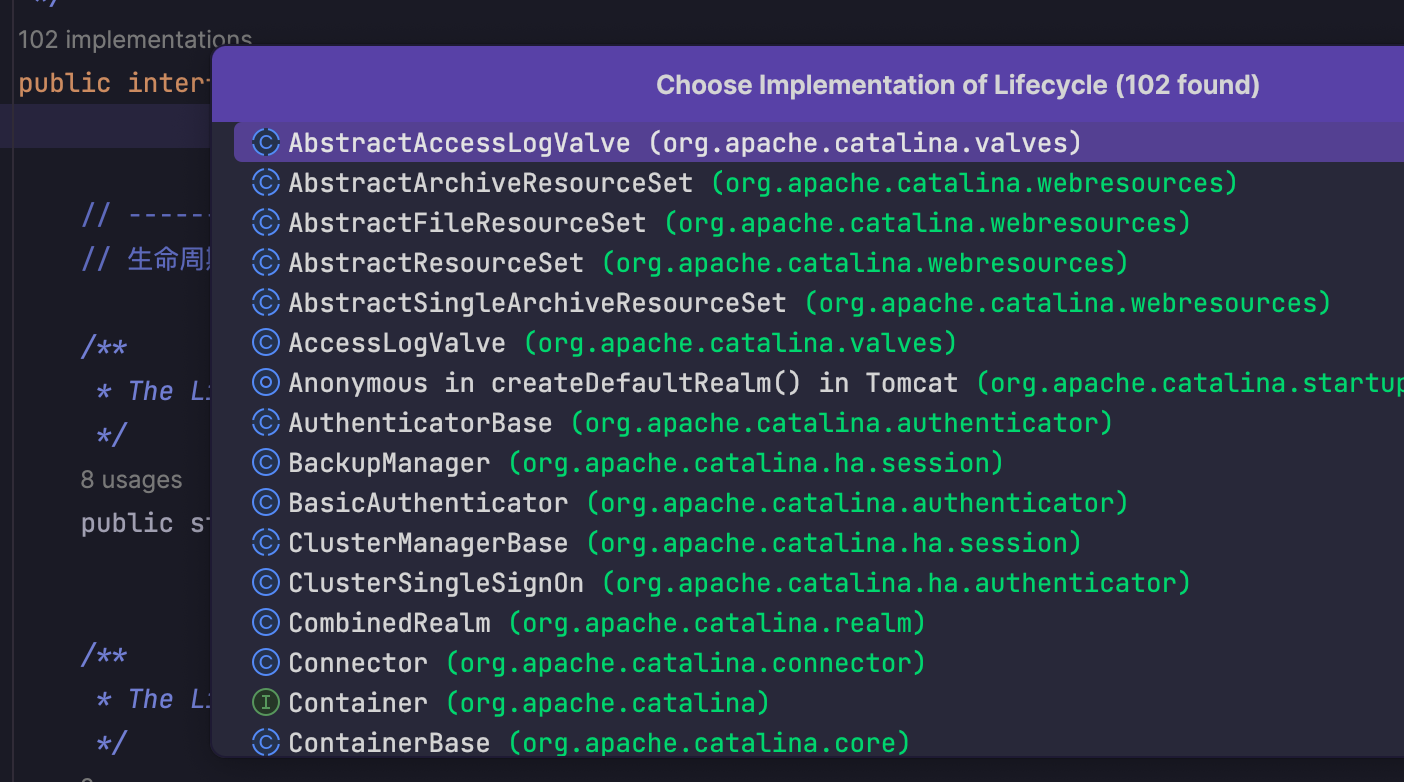The height and width of the screenshot is (782, 1404).
Task: Click the AbstractAccessLogValve class icon
Action: (x=265, y=143)
